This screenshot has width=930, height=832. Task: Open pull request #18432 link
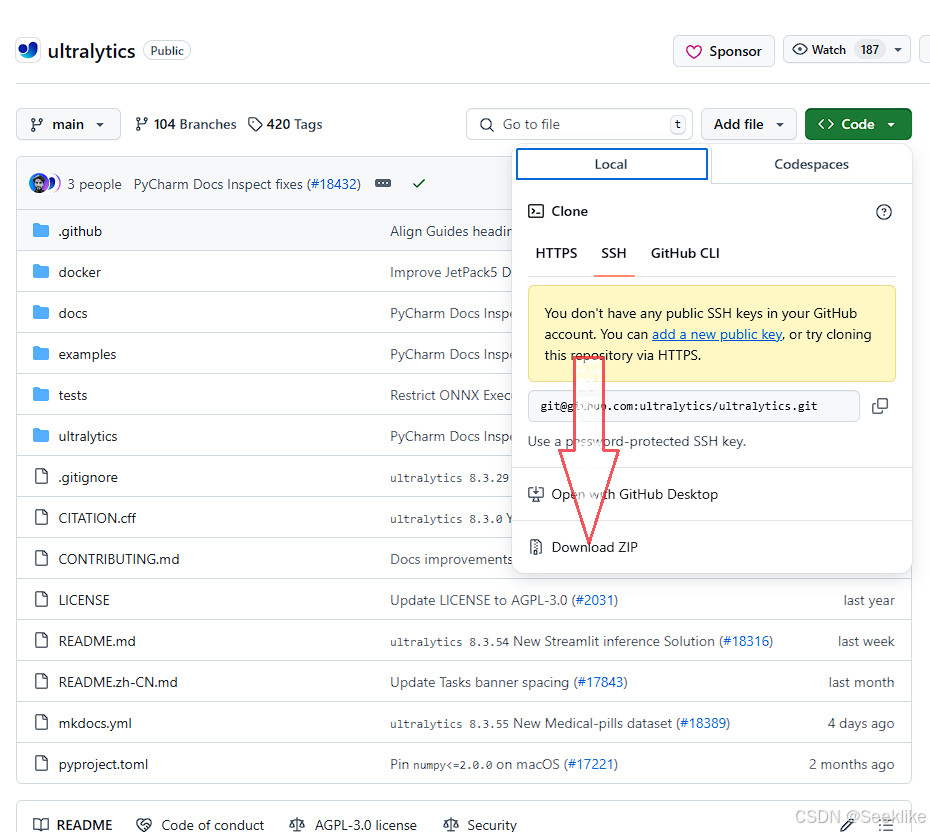point(335,184)
